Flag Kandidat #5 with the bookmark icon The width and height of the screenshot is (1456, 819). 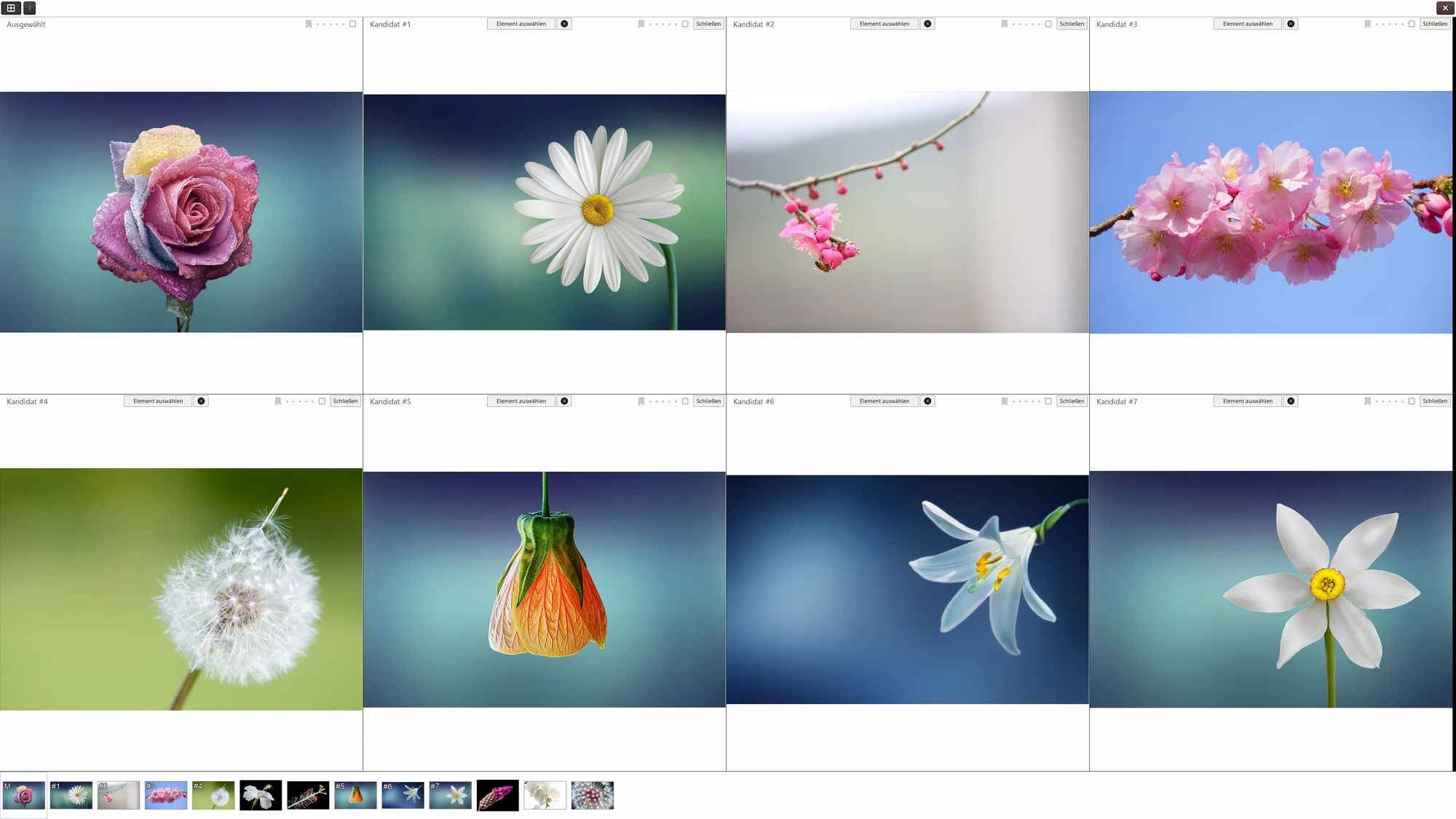[641, 401]
